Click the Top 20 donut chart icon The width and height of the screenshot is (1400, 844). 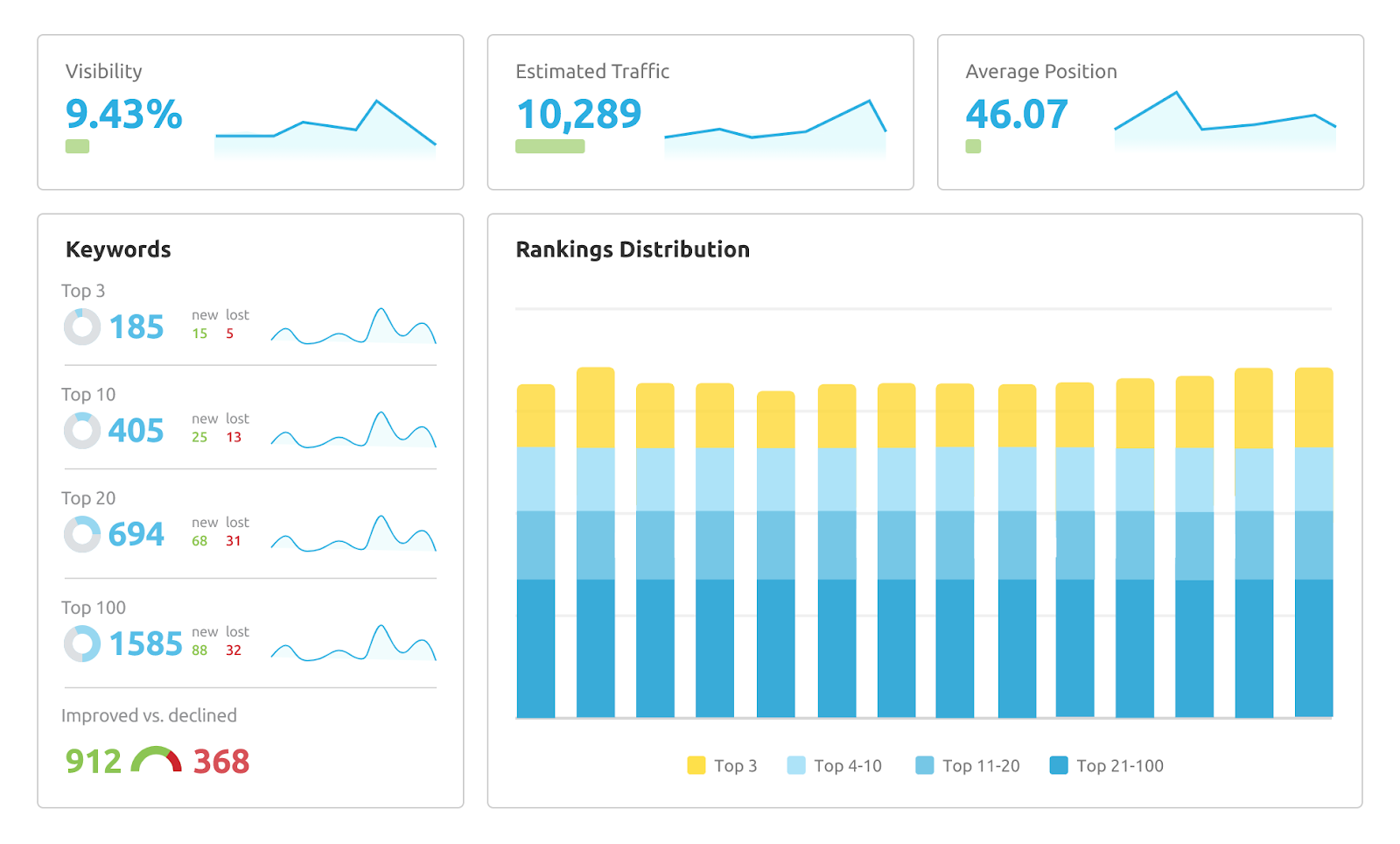82,534
